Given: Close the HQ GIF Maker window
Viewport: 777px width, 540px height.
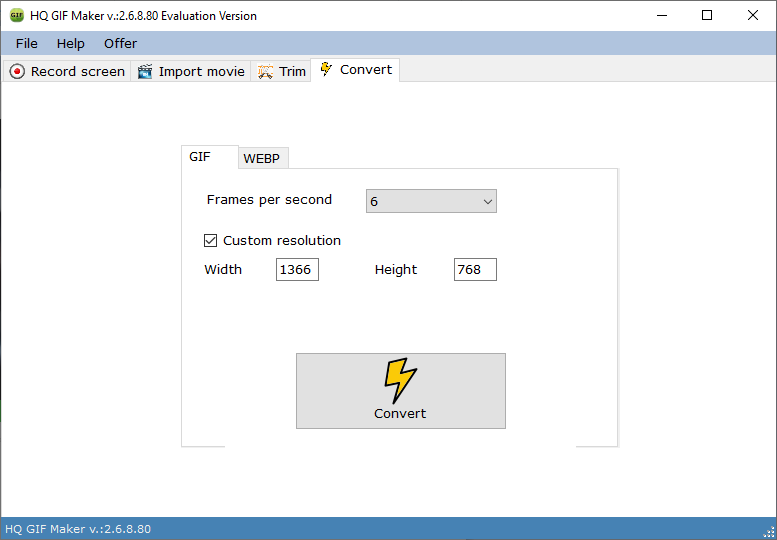Looking at the screenshot, I should coord(753,15).
